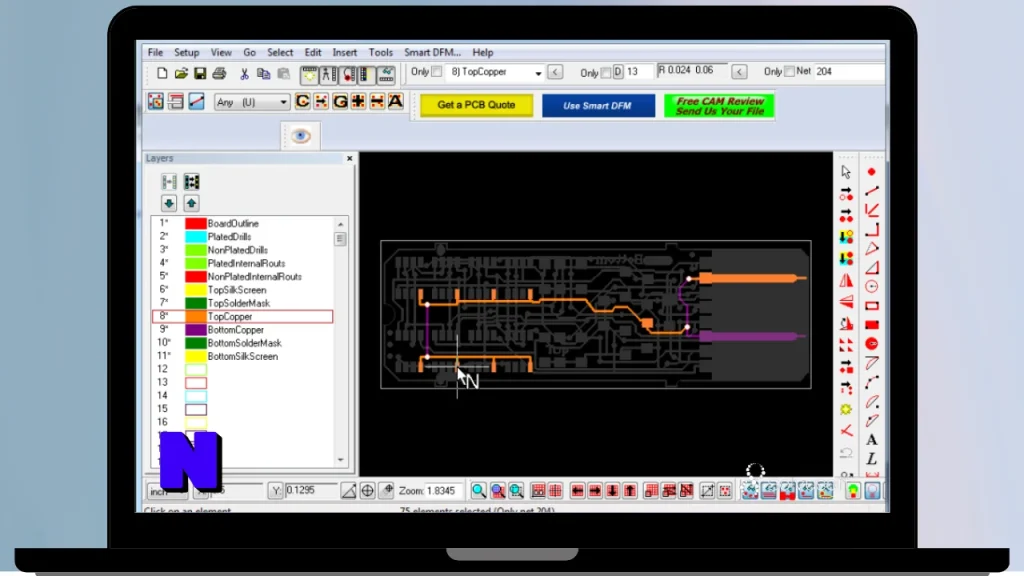Viewport: 1024px width, 576px height.
Task: Select the circle draw tool
Action: (871, 286)
